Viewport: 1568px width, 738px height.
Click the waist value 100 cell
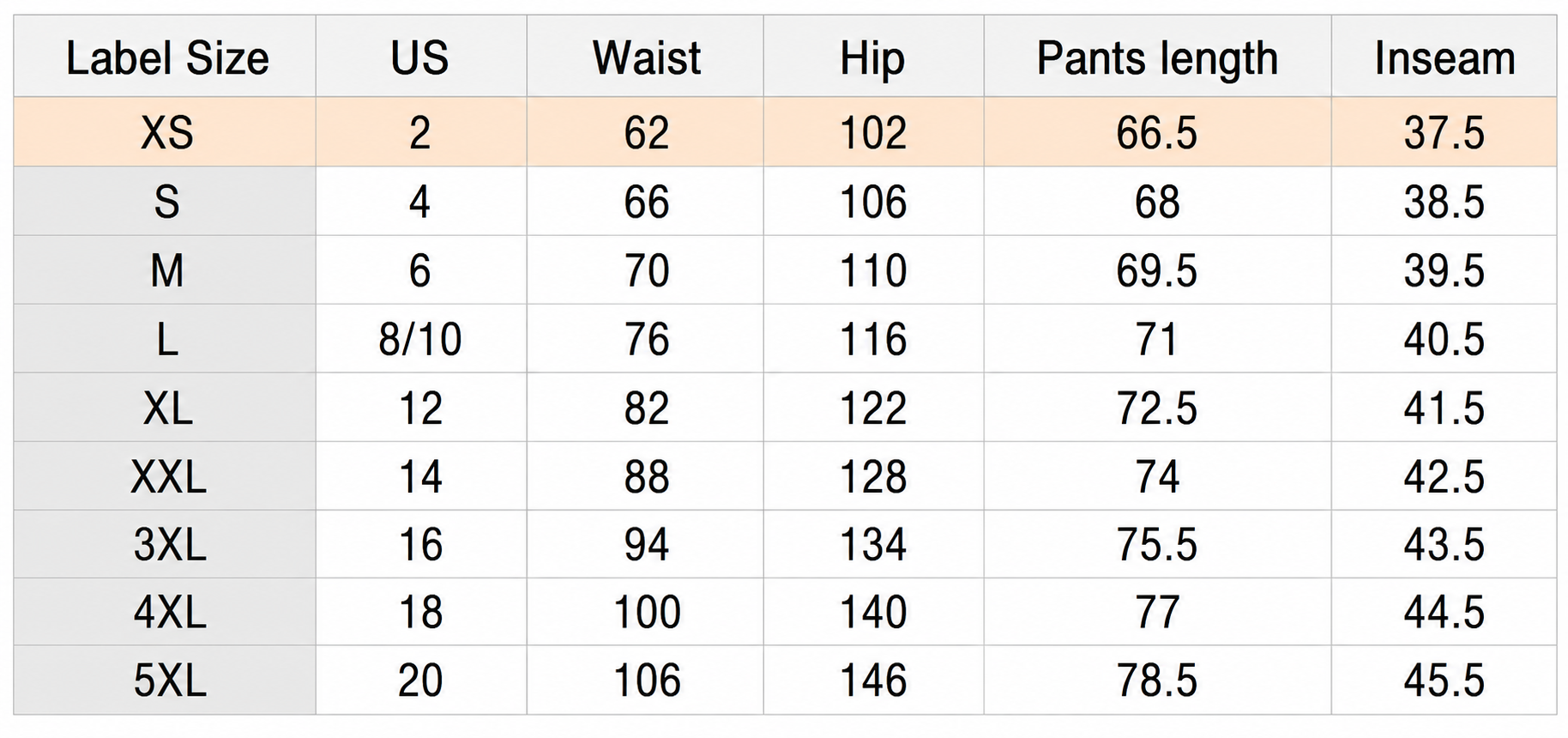(x=645, y=612)
